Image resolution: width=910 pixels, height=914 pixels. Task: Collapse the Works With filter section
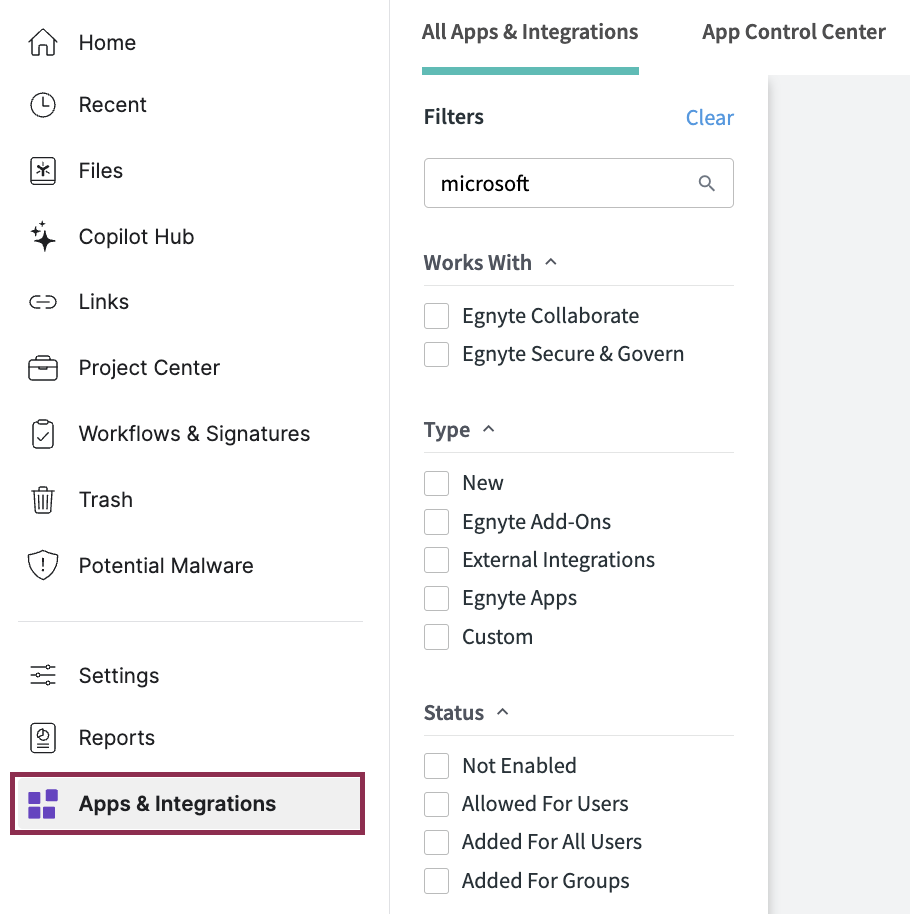550,263
